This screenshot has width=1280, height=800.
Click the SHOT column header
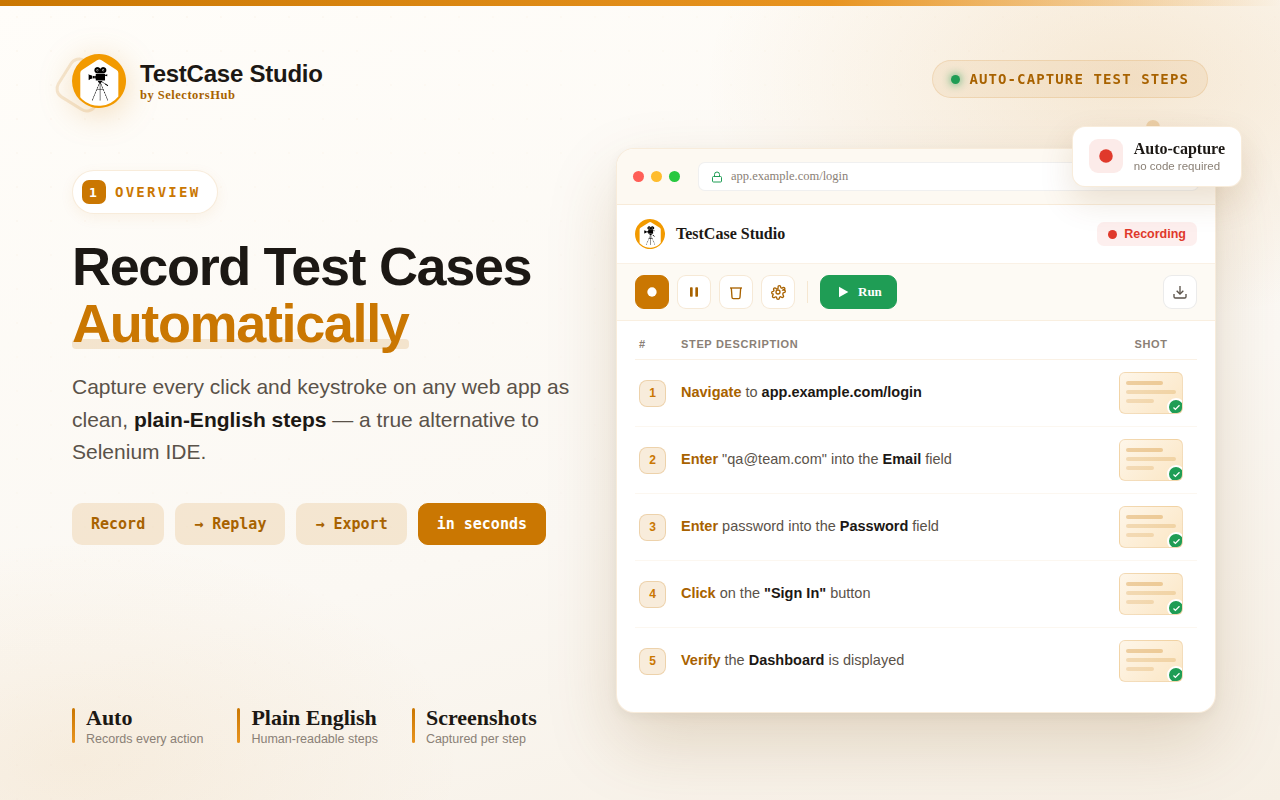pyautogui.click(x=1151, y=344)
